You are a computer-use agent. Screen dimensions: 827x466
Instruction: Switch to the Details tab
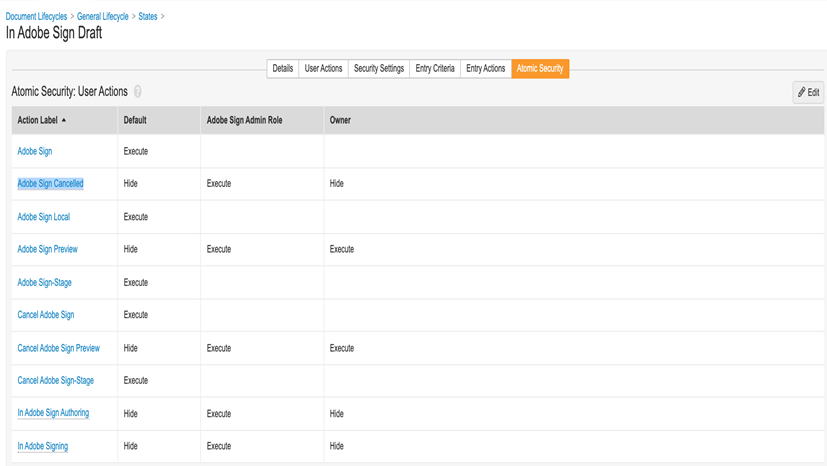point(283,69)
